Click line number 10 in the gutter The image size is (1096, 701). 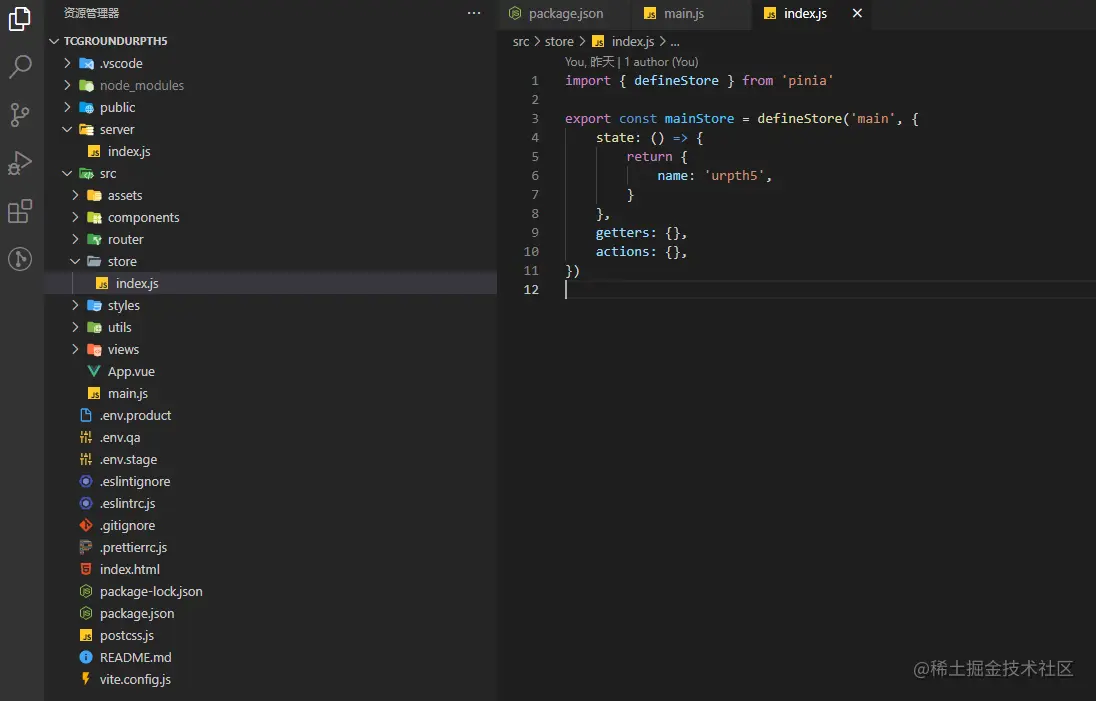coord(531,252)
